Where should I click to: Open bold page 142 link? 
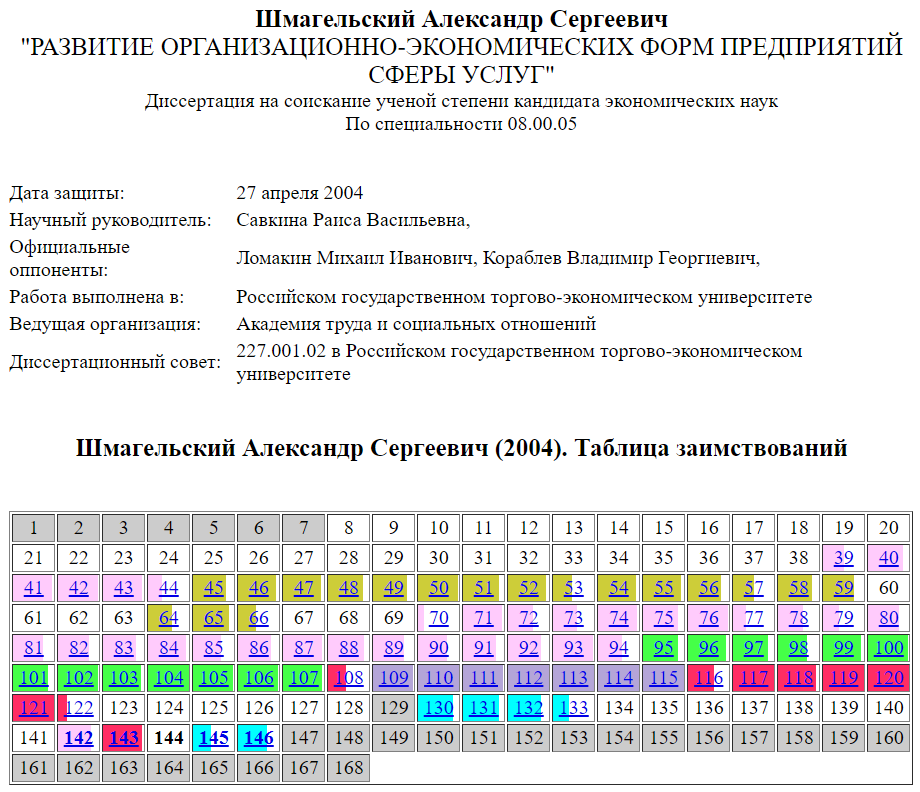79,737
